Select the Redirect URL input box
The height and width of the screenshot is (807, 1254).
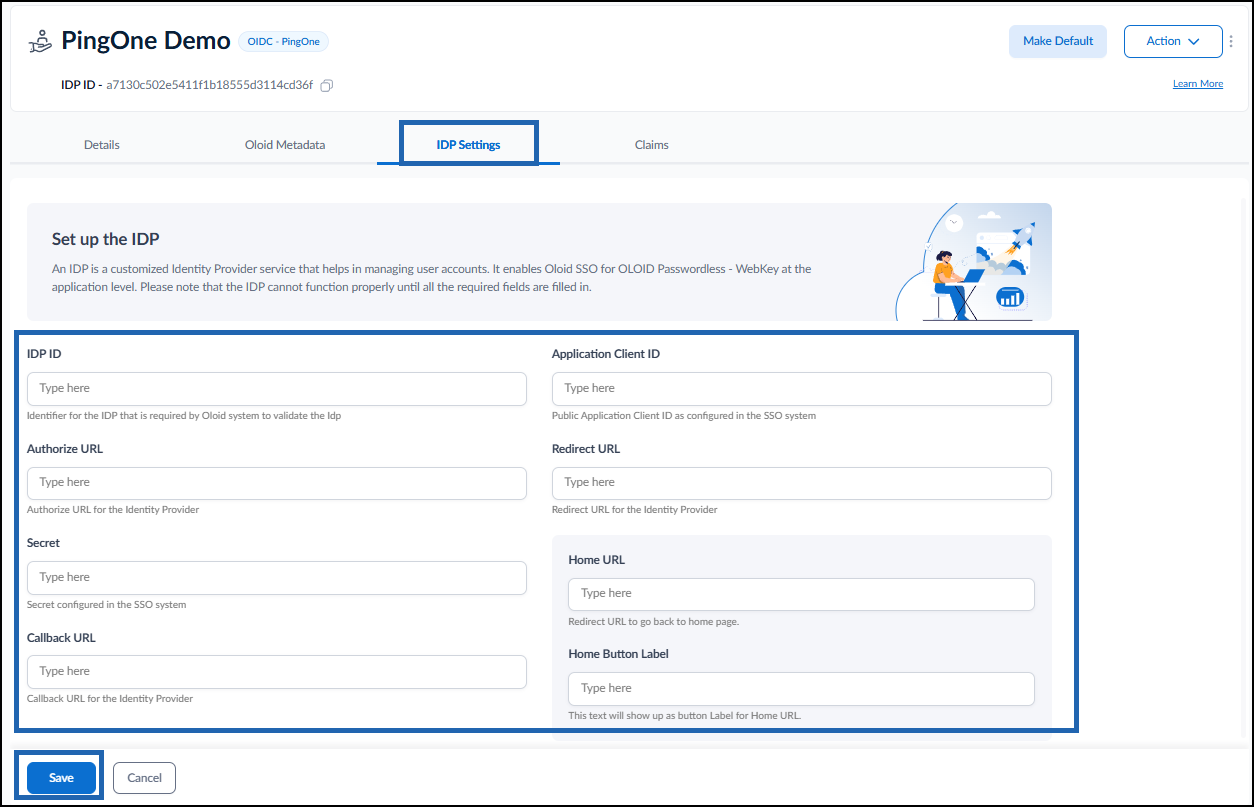click(802, 483)
